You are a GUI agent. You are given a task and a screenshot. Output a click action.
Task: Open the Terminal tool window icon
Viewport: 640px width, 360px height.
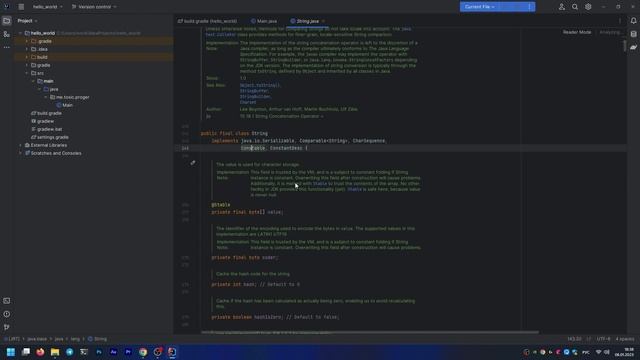(7, 301)
